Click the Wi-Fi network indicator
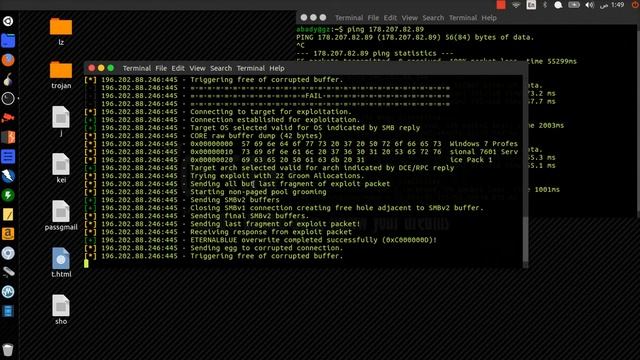Image resolution: width=640 pixels, height=360 pixels. click(x=516, y=5)
